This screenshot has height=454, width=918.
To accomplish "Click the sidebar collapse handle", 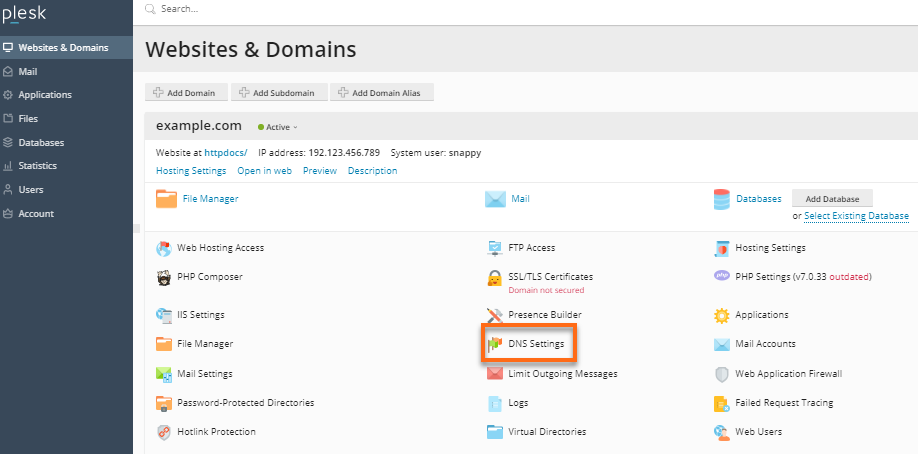I will coord(135,227).
